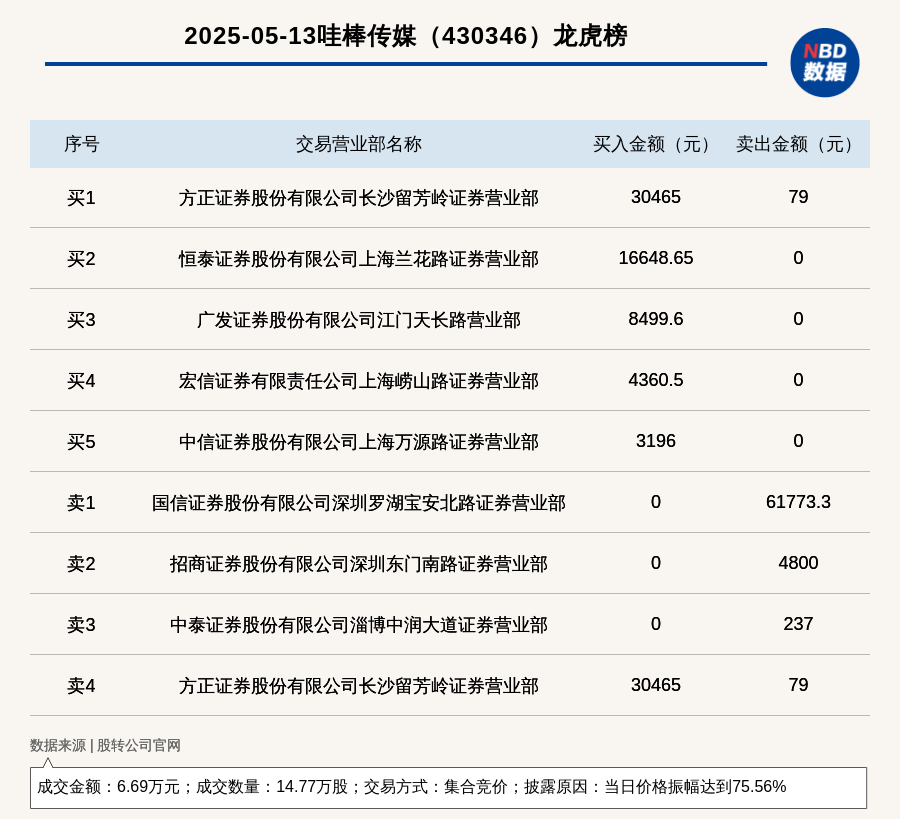Screen dimensions: 900x819
Task: Click the NBD数据 round logo
Action: (x=824, y=63)
